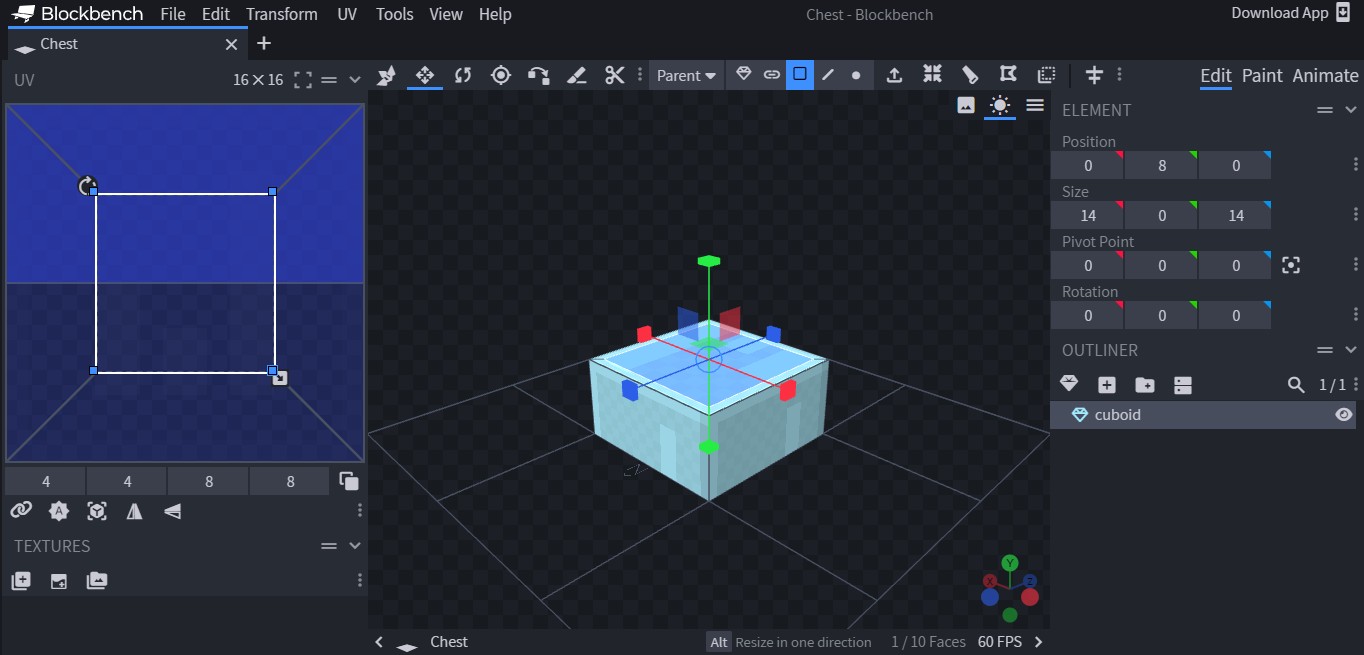1364x655 pixels.
Task: Switch to Paint mode tab
Action: [x=1262, y=76]
